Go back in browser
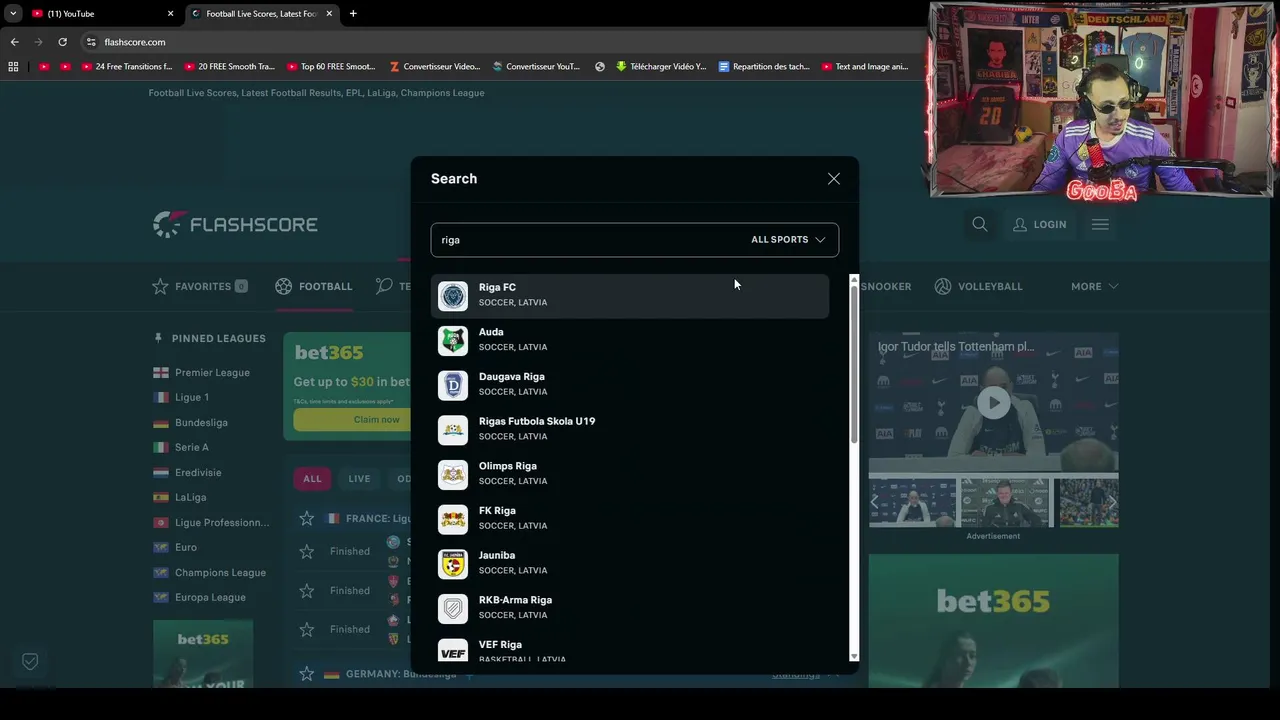Image resolution: width=1280 pixels, height=720 pixels. pos(14,42)
